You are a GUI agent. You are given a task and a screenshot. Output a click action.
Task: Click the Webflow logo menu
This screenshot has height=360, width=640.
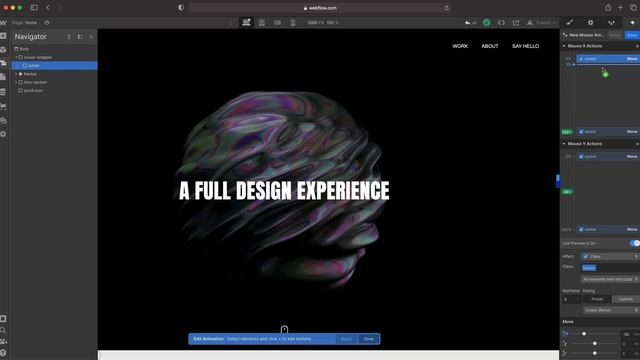click(3, 22)
